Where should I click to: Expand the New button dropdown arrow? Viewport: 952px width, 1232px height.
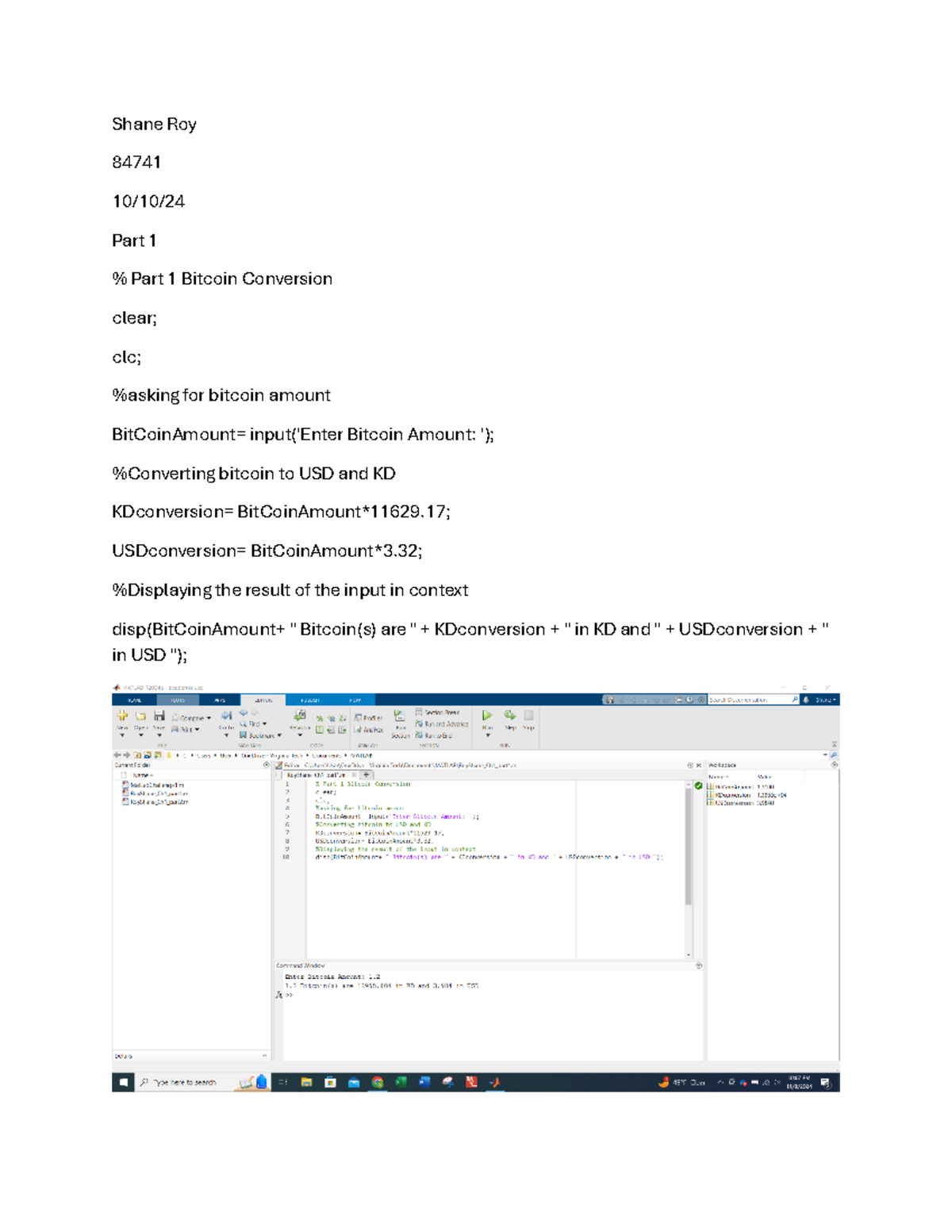[x=122, y=735]
